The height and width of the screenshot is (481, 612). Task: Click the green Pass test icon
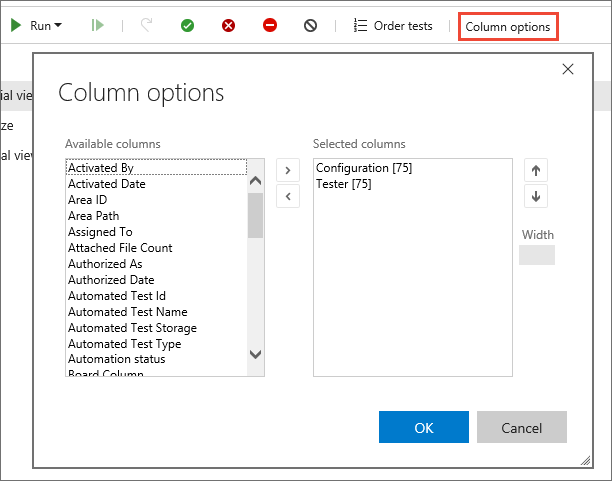coord(187,25)
